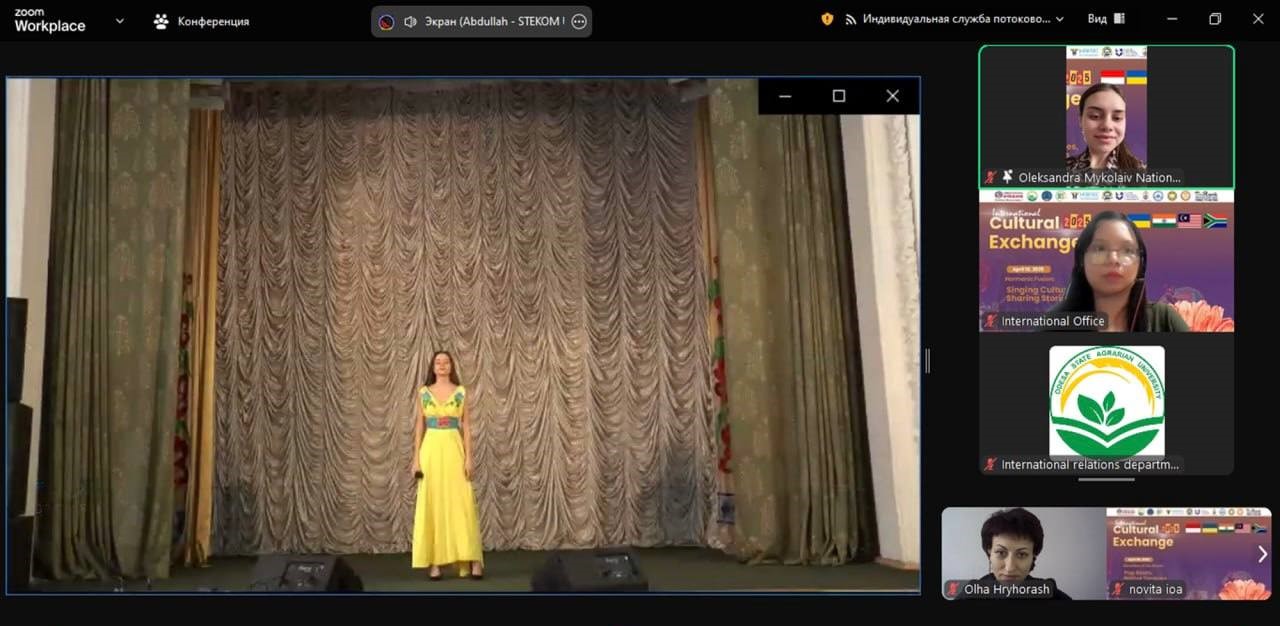Image resolution: width=1280 pixels, height=626 pixels.
Task: Click the Zoom Workplace logo
Action: click(x=50, y=20)
